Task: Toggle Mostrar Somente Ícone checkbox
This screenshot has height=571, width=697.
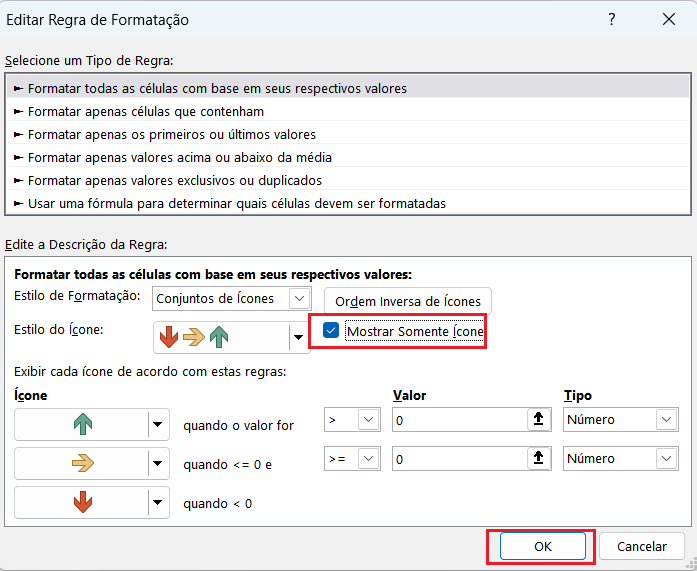Action: (x=331, y=330)
